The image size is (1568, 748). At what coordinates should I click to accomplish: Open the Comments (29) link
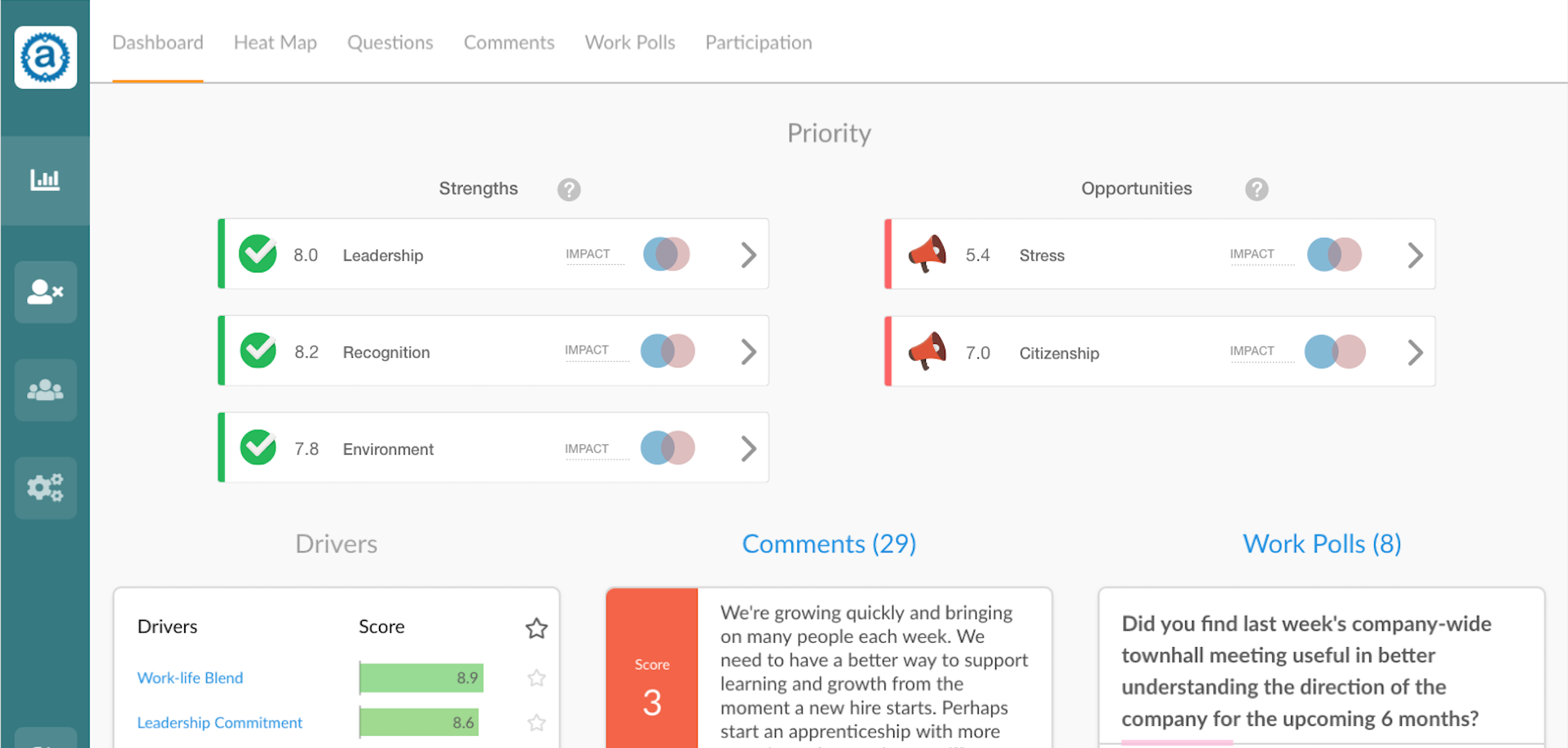tap(829, 543)
